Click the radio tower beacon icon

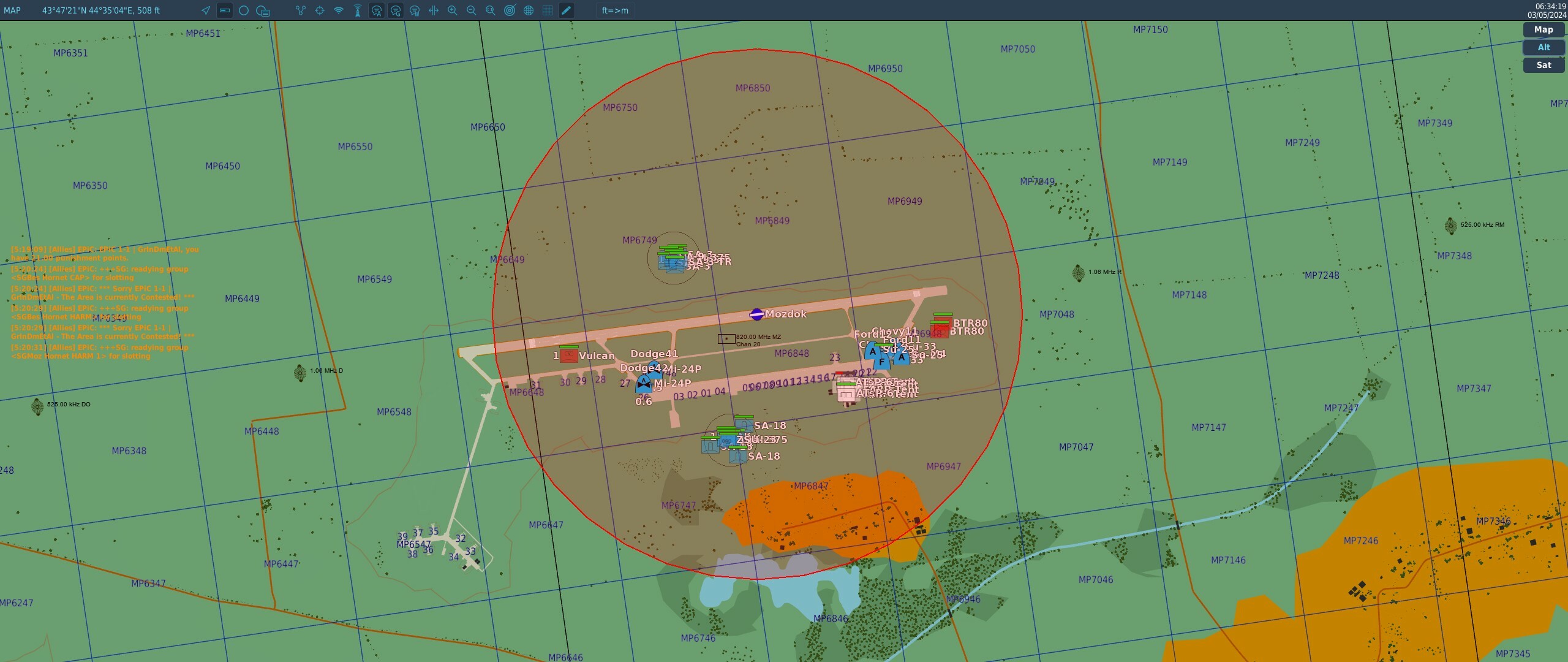tap(358, 10)
